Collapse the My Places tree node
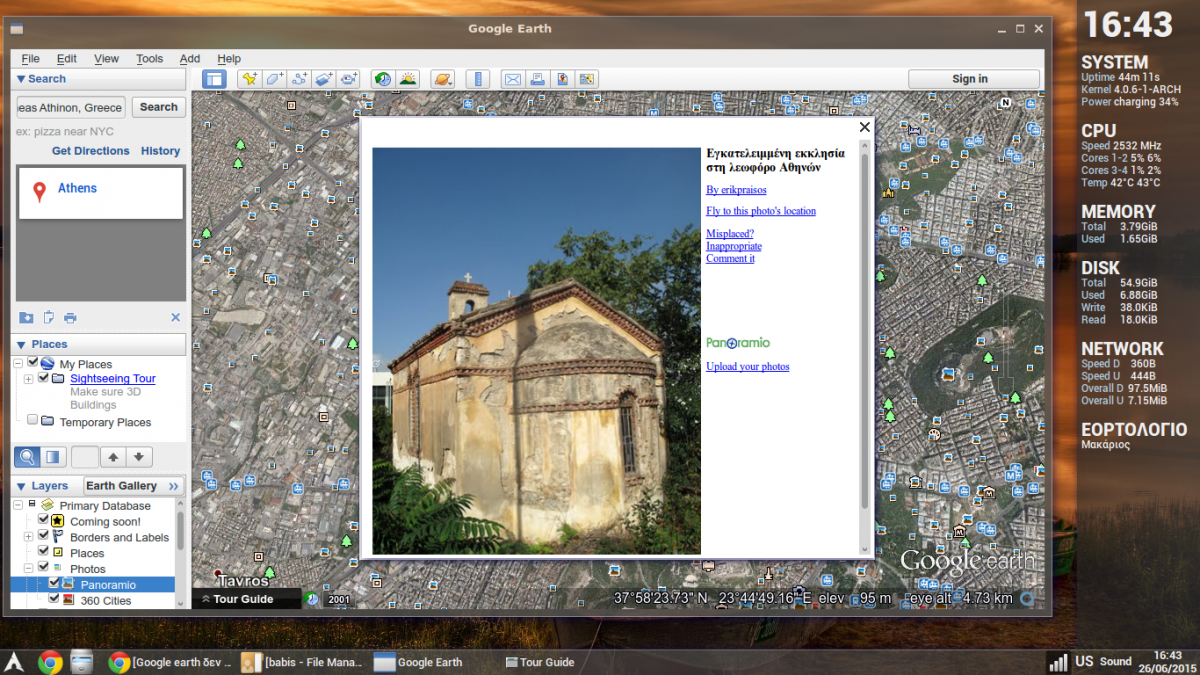The image size is (1200, 675). (18, 364)
